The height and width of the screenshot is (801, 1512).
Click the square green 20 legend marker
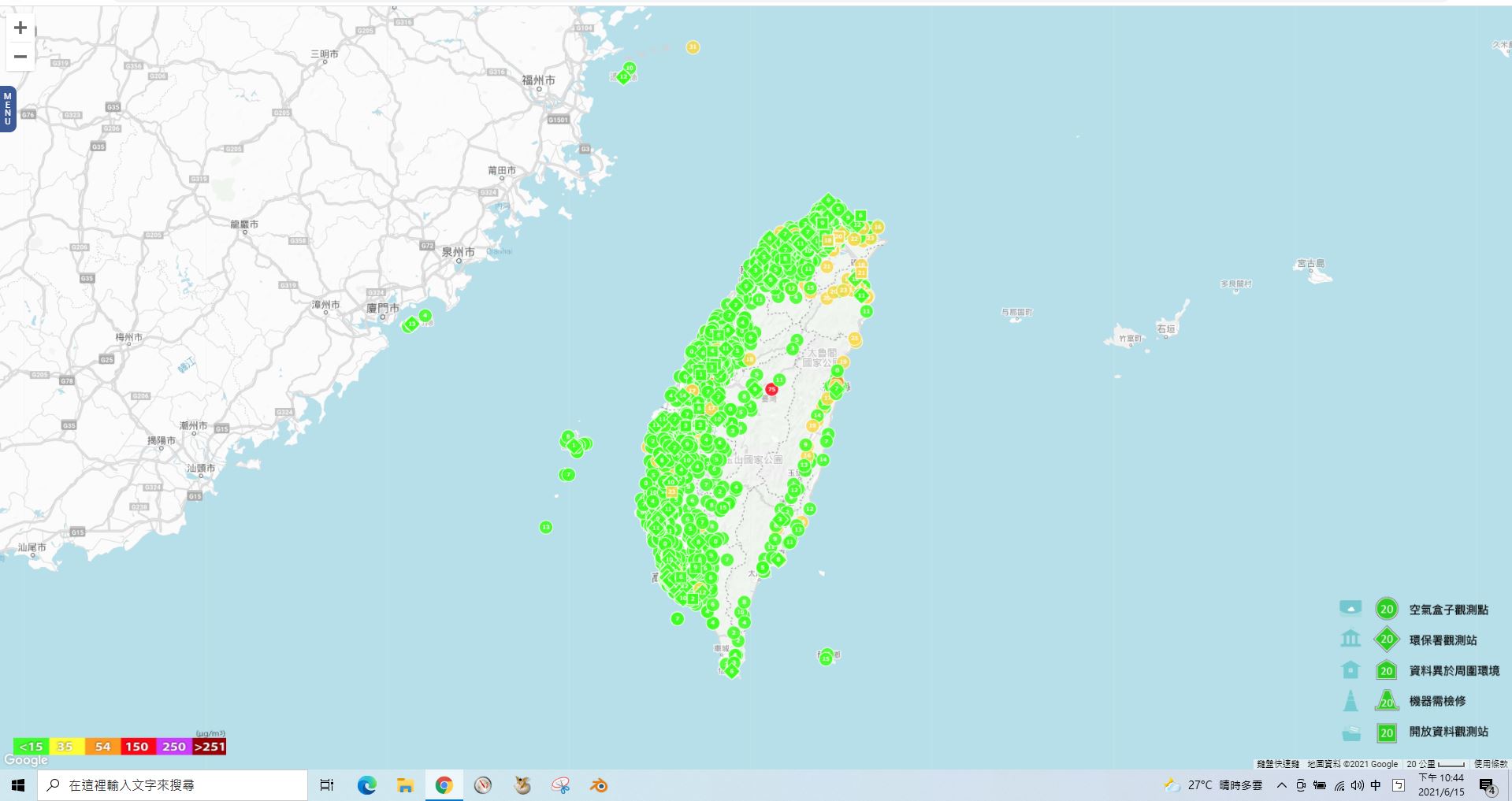click(x=1387, y=732)
